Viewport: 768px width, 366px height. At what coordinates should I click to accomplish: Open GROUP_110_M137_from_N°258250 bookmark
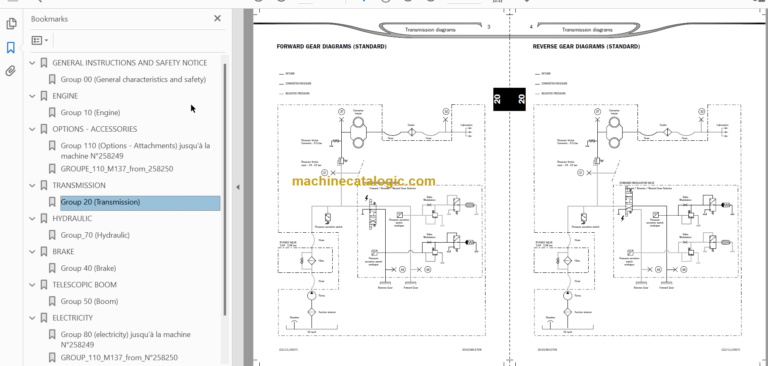pyautogui.click(x=119, y=358)
